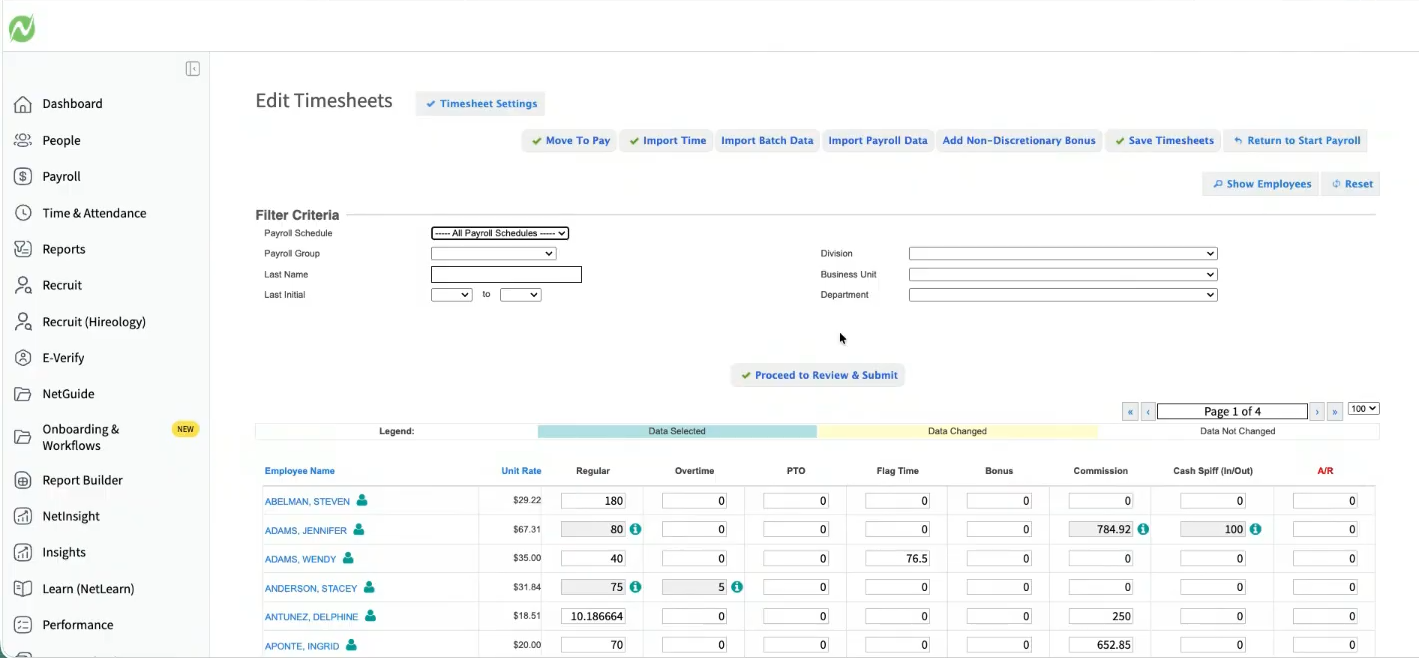Viewport: 1419px width, 658px height.
Task: Click person icon next to ANDERSON, STACEY
Action: 369,587
